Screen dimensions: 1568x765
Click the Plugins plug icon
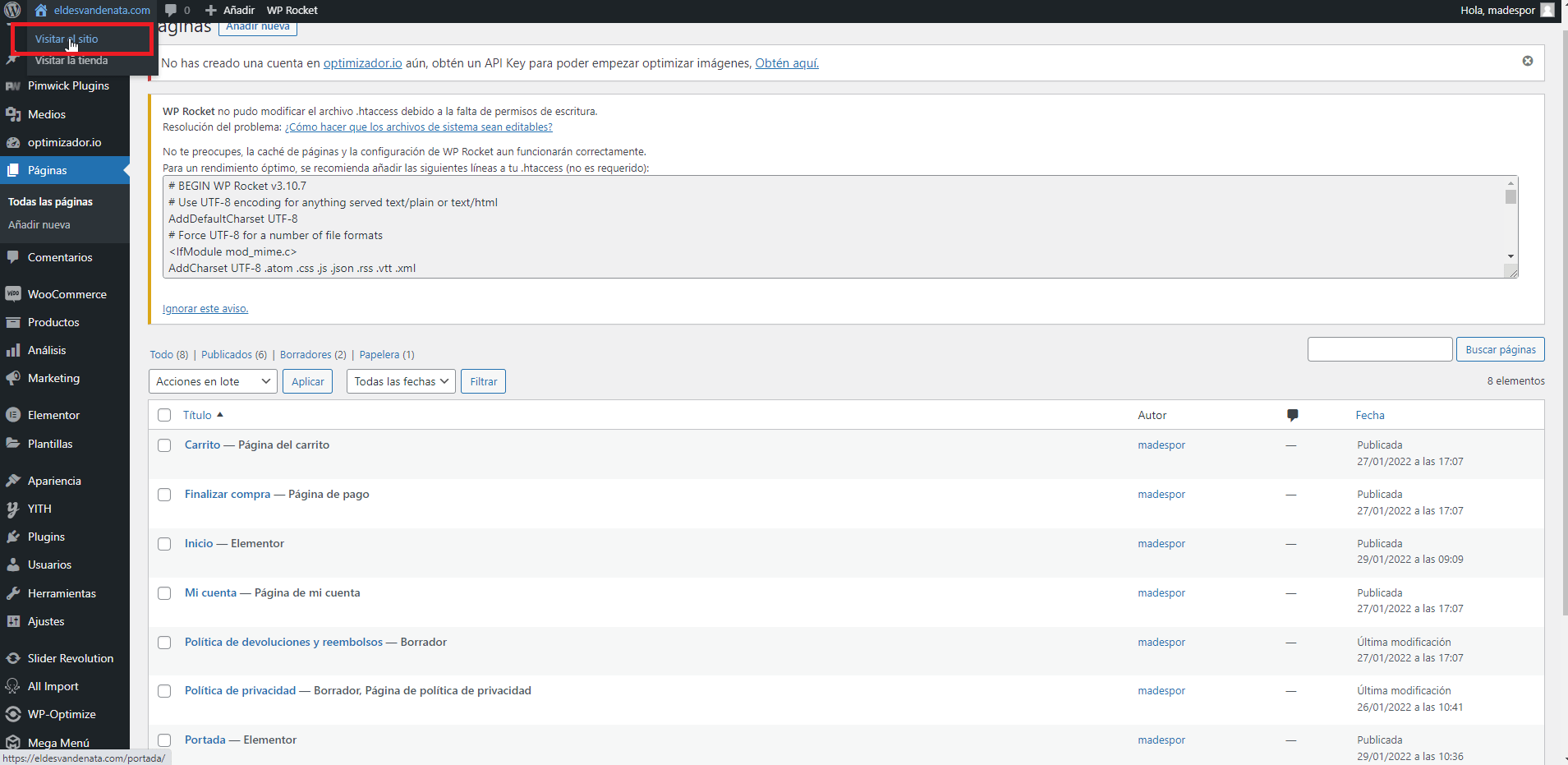click(13, 537)
